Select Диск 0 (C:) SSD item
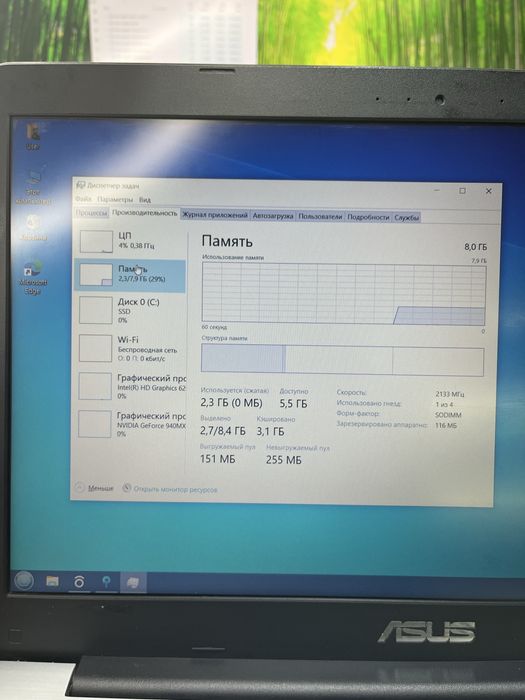Viewport: 525px width, 700px height. click(130, 310)
